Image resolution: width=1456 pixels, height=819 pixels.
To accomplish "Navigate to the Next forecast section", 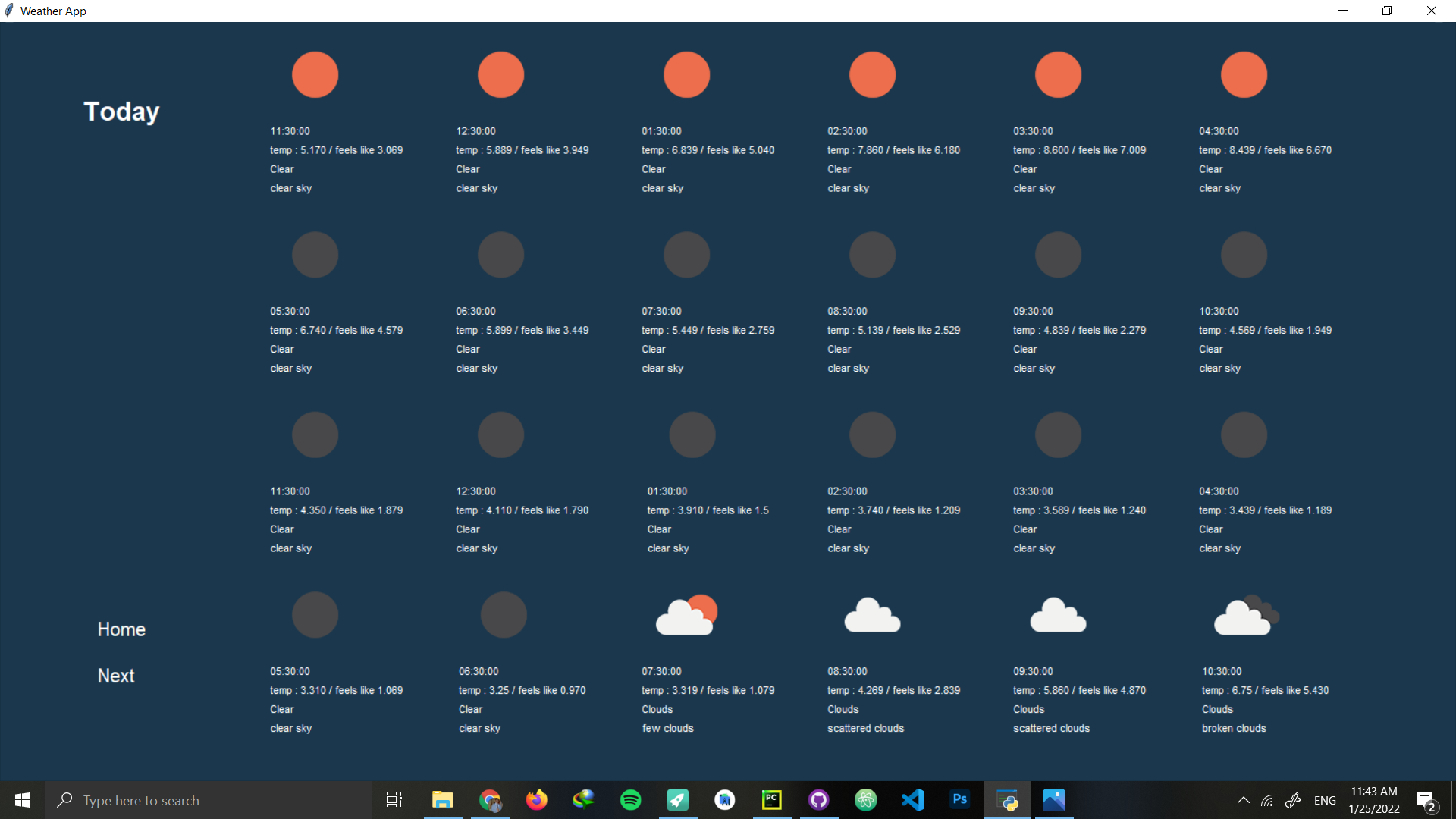I will [115, 675].
